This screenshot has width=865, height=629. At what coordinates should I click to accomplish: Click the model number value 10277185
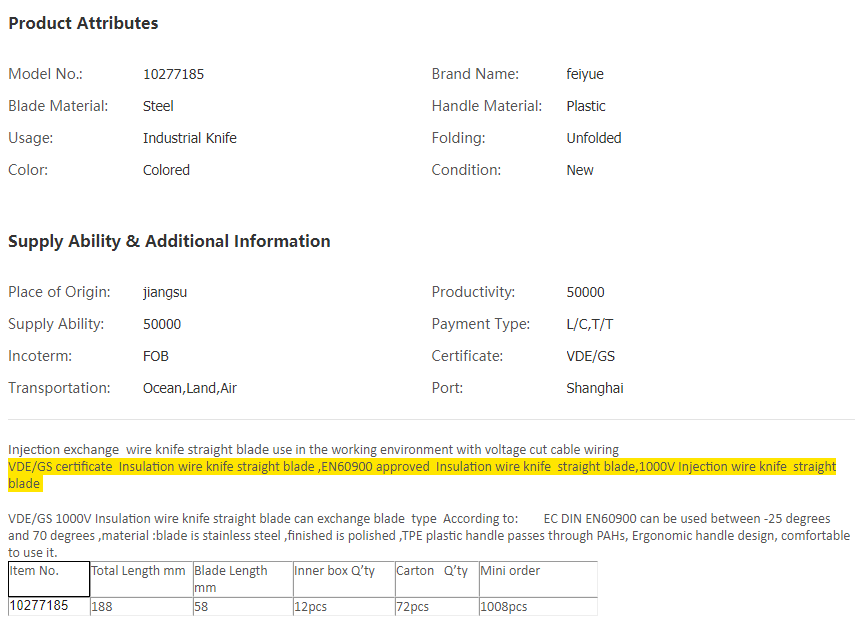173,74
